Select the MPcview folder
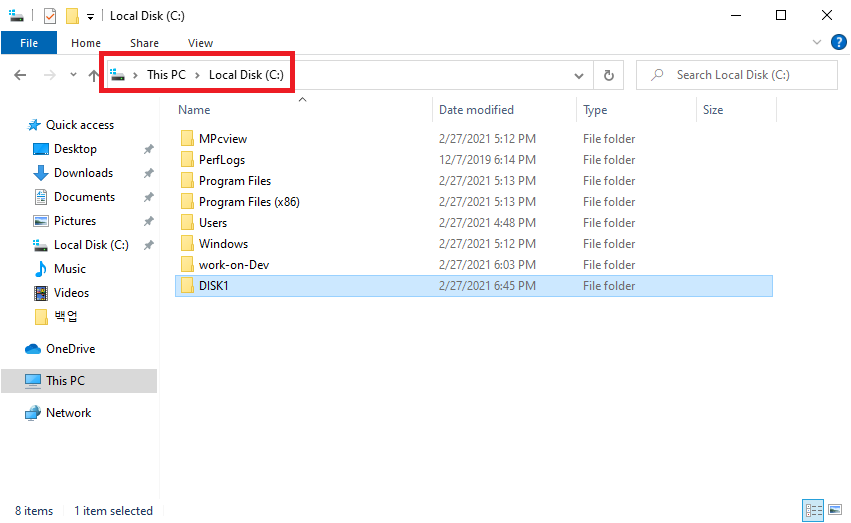 223,138
